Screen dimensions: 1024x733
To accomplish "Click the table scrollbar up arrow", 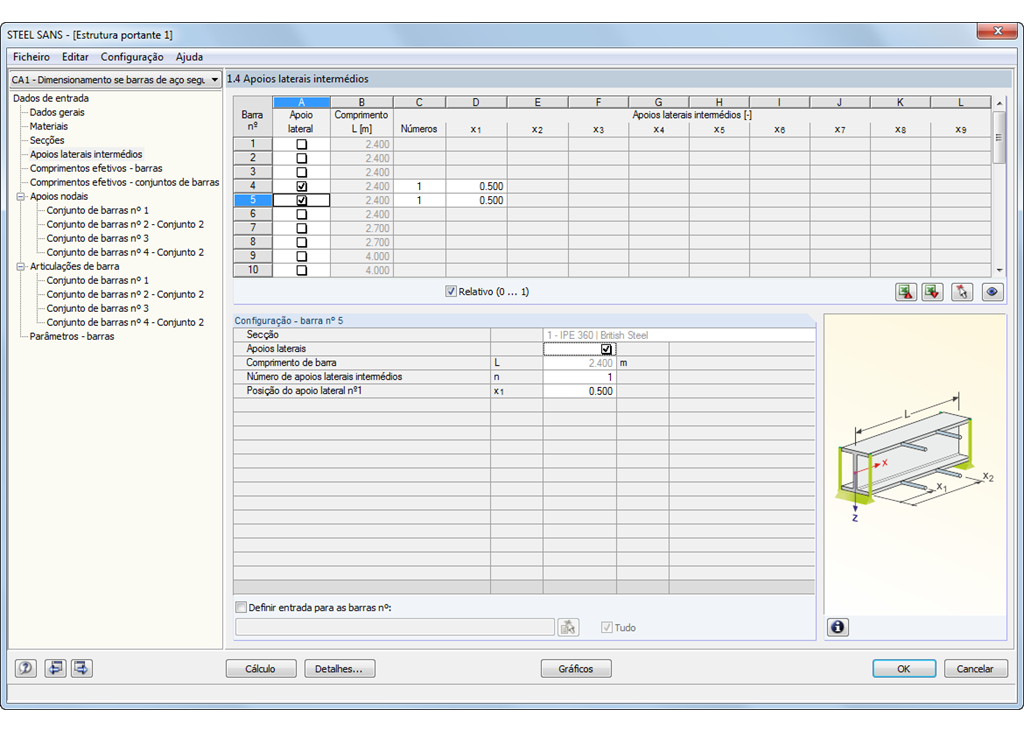I will coord(999,103).
